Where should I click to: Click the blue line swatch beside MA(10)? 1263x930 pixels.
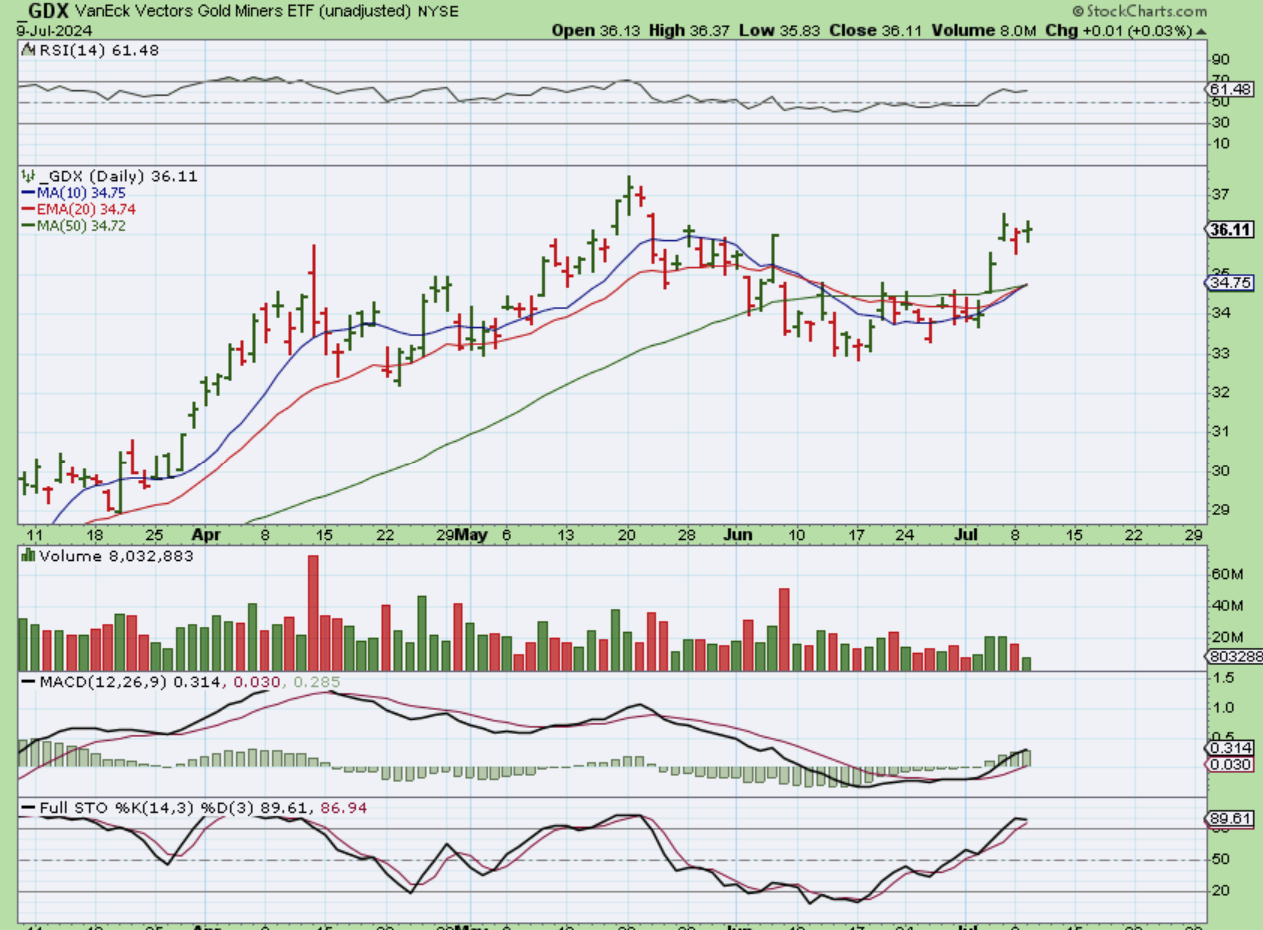pyautogui.click(x=27, y=192)
